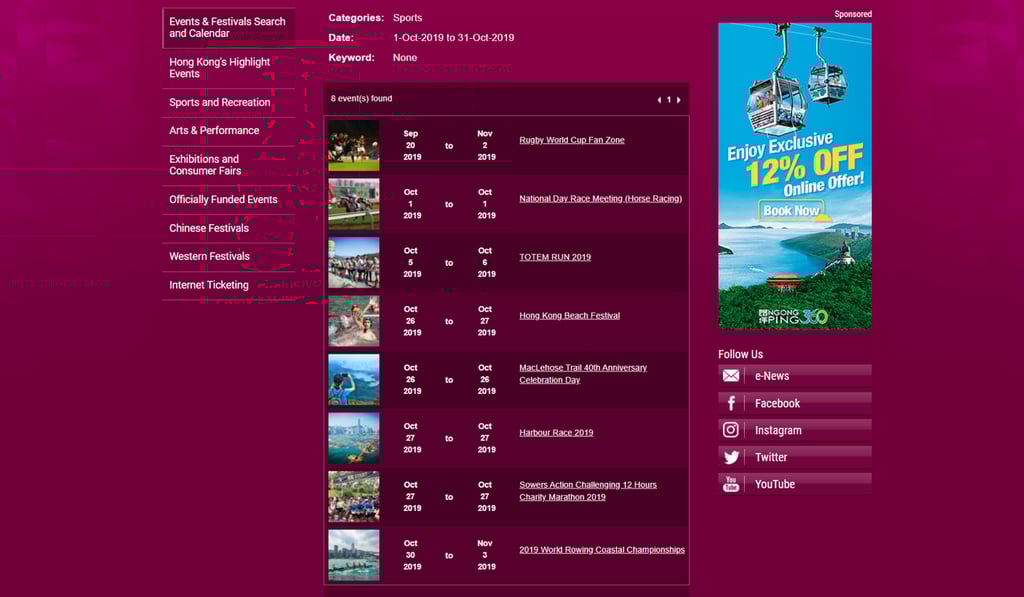Click the e-News envelope icon

click(731, 375)
